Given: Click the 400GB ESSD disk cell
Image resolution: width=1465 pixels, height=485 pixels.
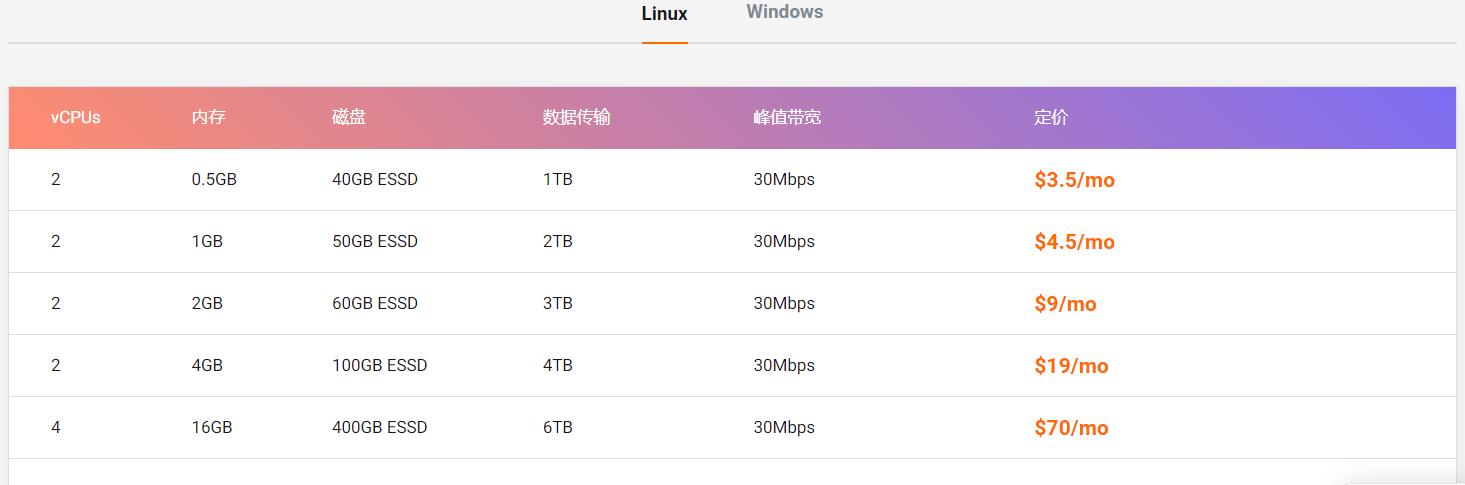Looking at the screenshot, I should (380, 428).
